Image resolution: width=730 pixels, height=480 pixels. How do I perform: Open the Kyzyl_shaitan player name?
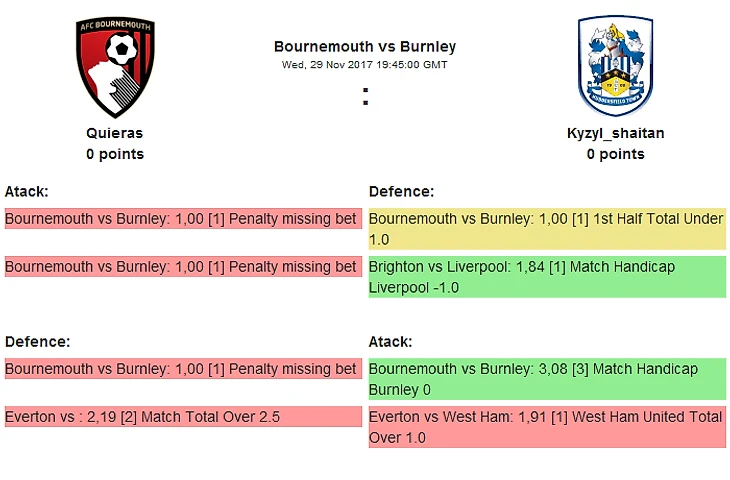click(x=615, y=133)
